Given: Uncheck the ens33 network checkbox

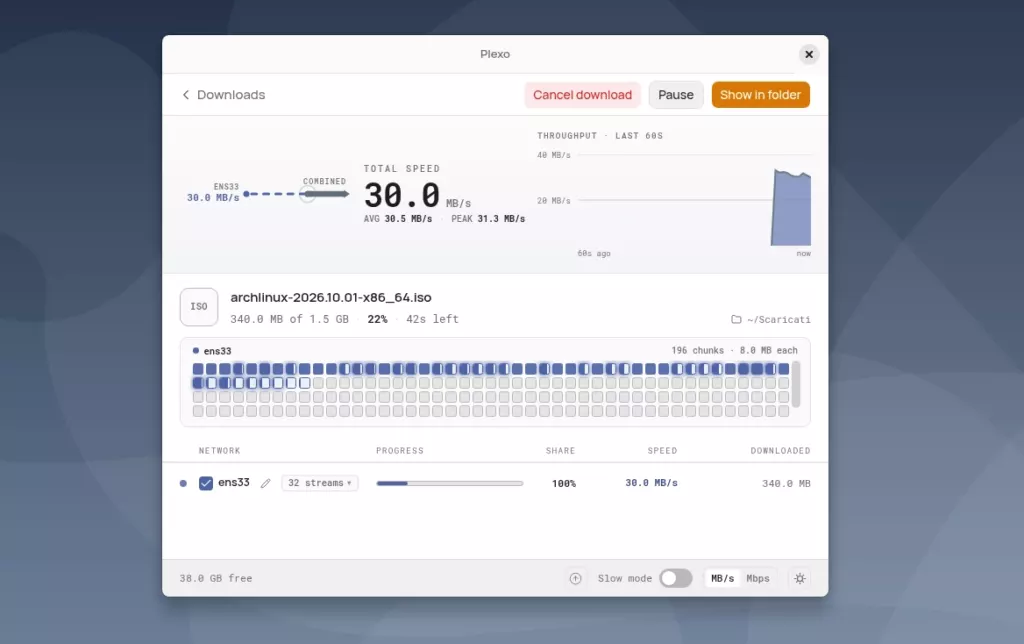Looking at the screenshot, I should click(x=206, y=483).
